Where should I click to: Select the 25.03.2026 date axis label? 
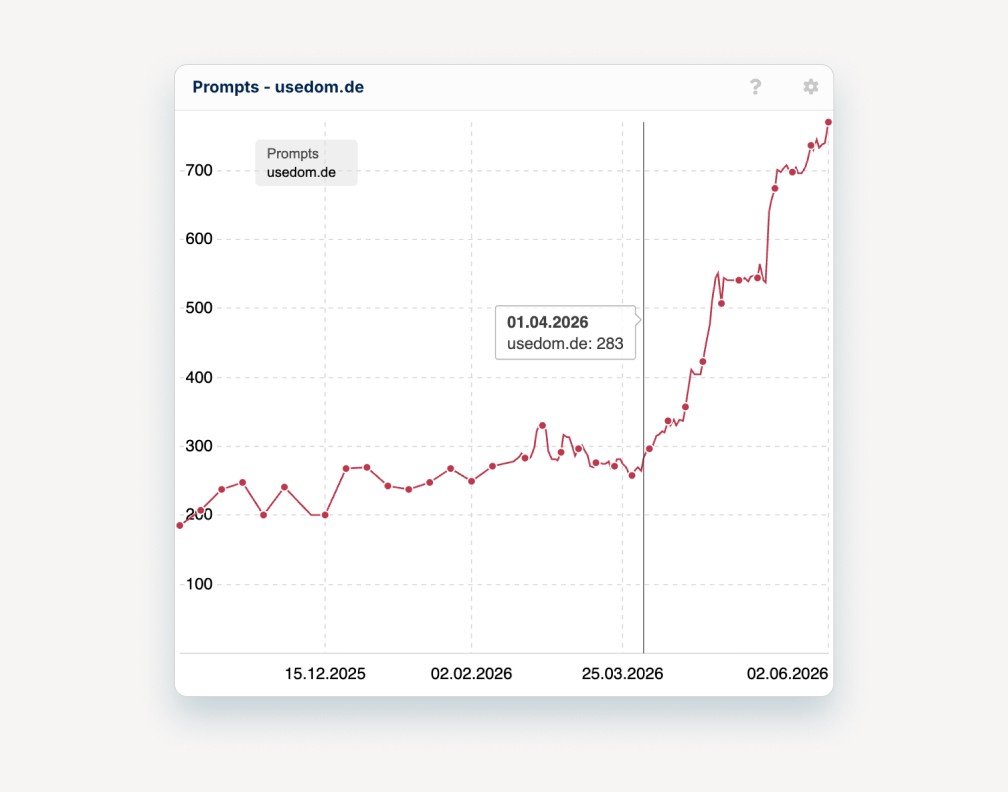click(622, 674)
